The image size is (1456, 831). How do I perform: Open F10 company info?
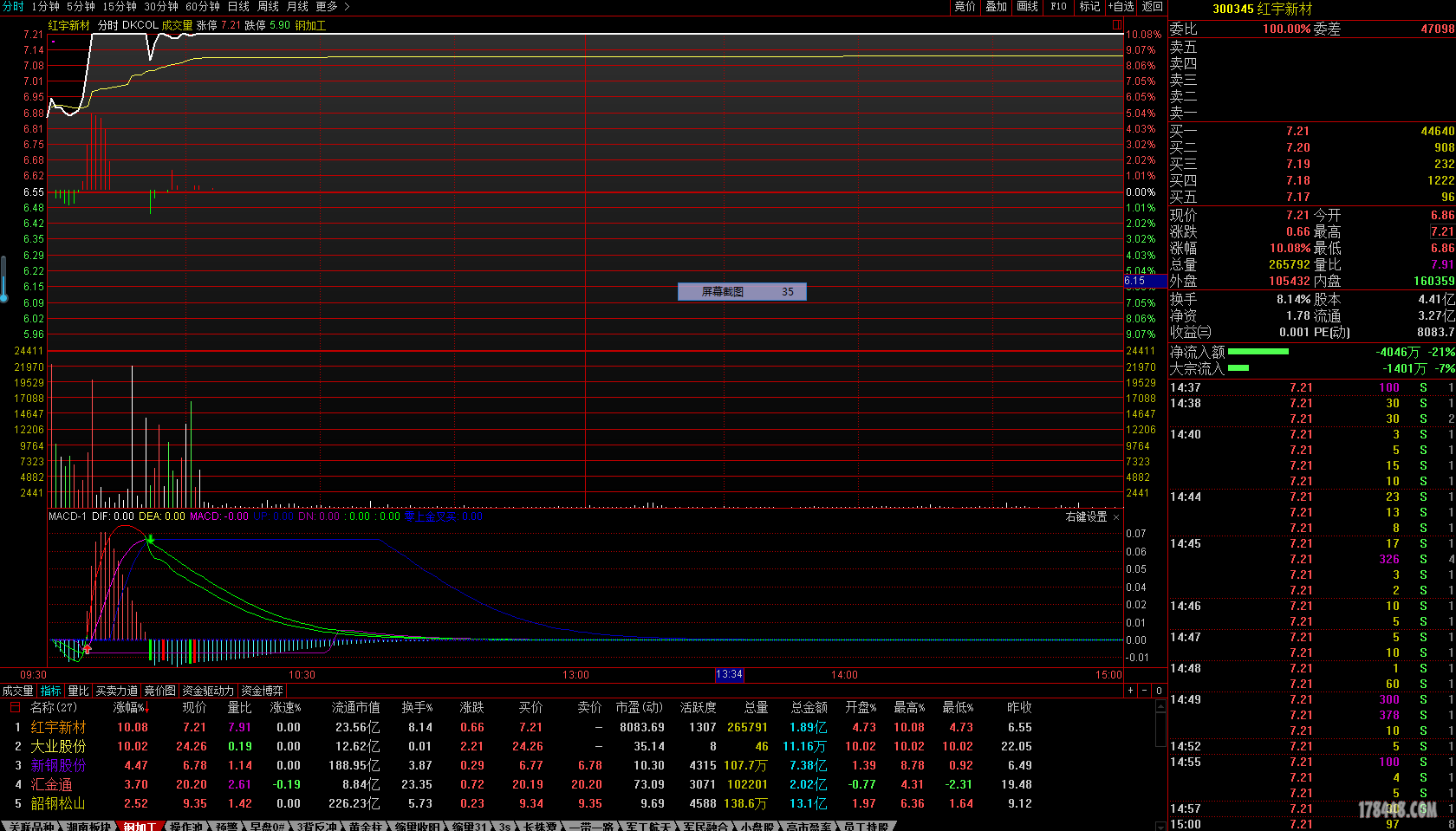pyautogui.click(x=1058, y=6)
